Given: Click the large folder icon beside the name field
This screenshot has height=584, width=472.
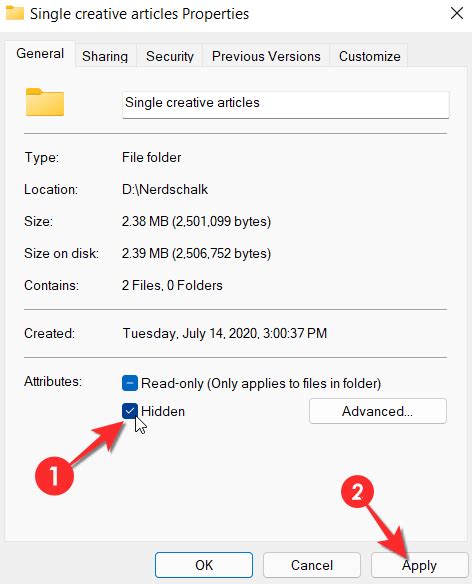Looking at the screenshot, I should point(45,102).
